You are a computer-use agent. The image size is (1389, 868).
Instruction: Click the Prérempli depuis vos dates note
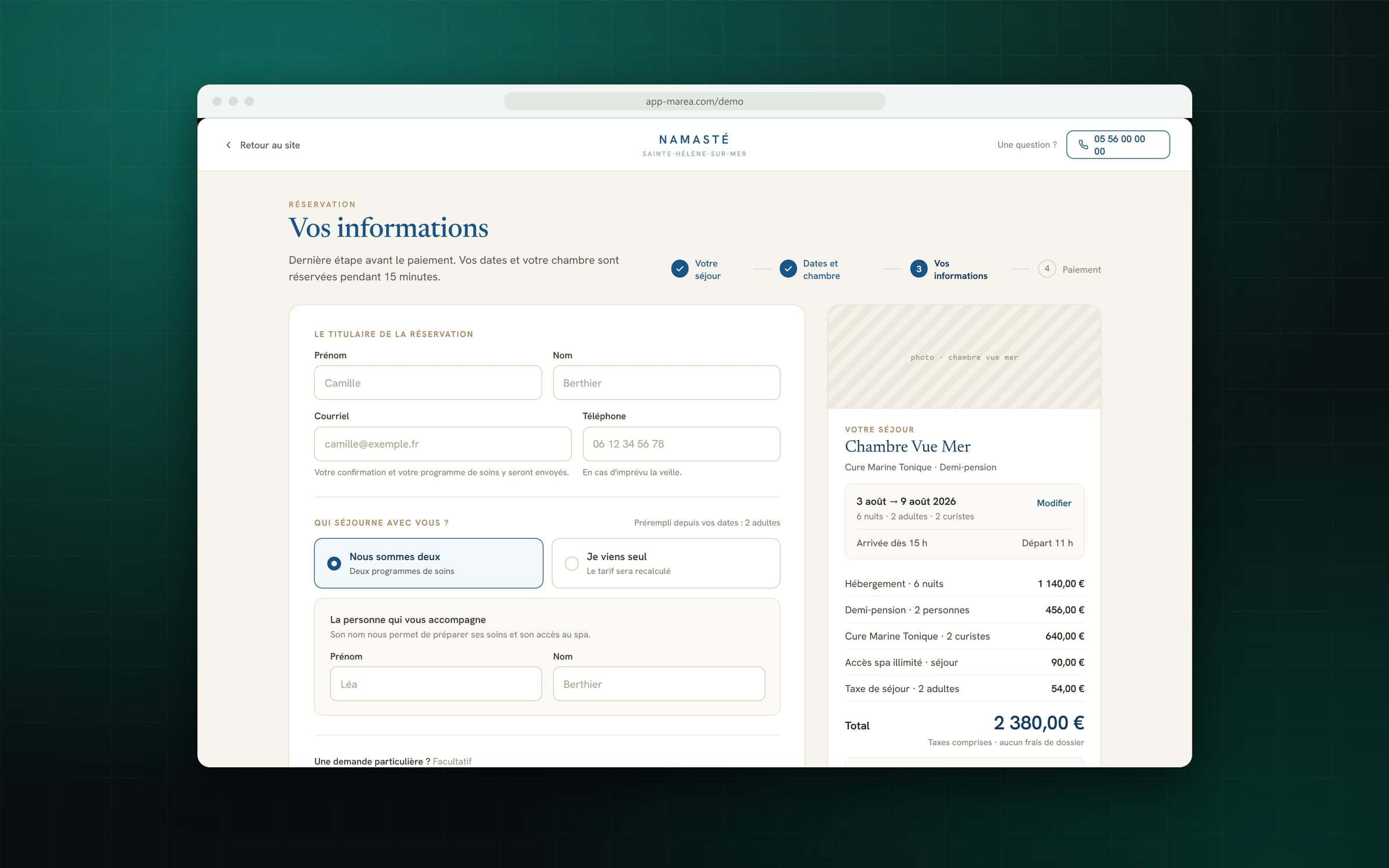(707, 523)
